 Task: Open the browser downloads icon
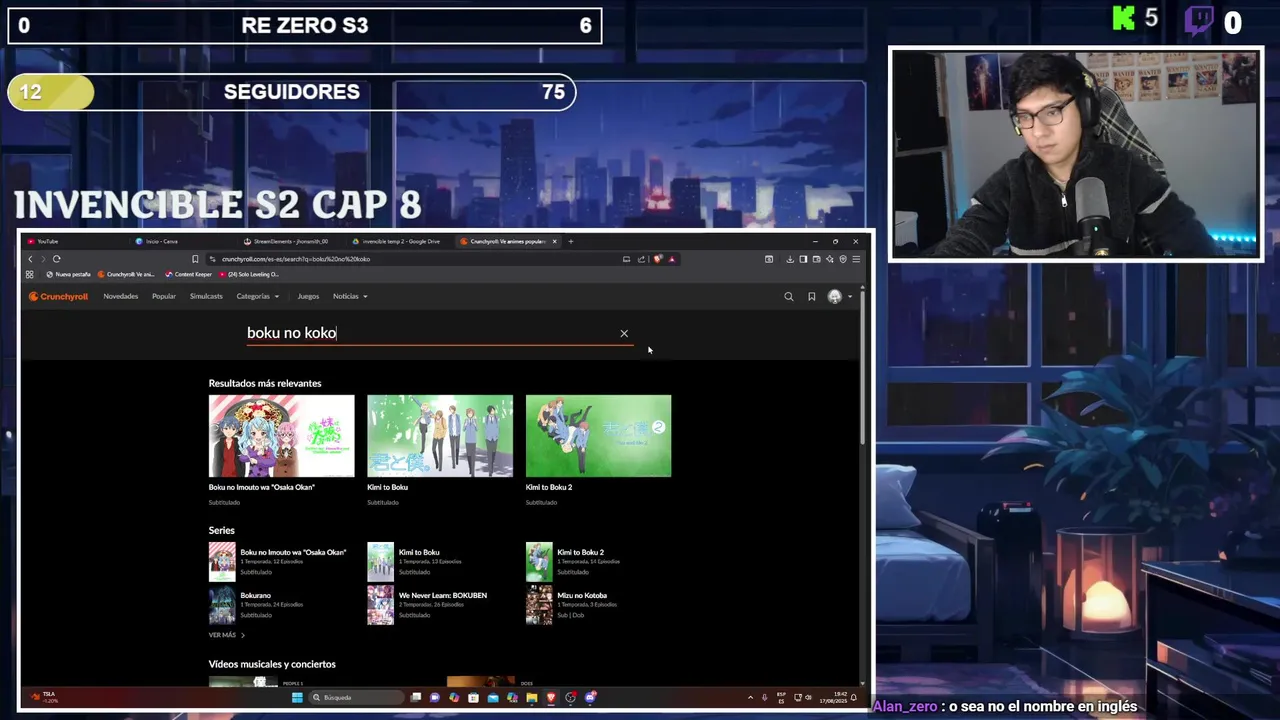790,259
